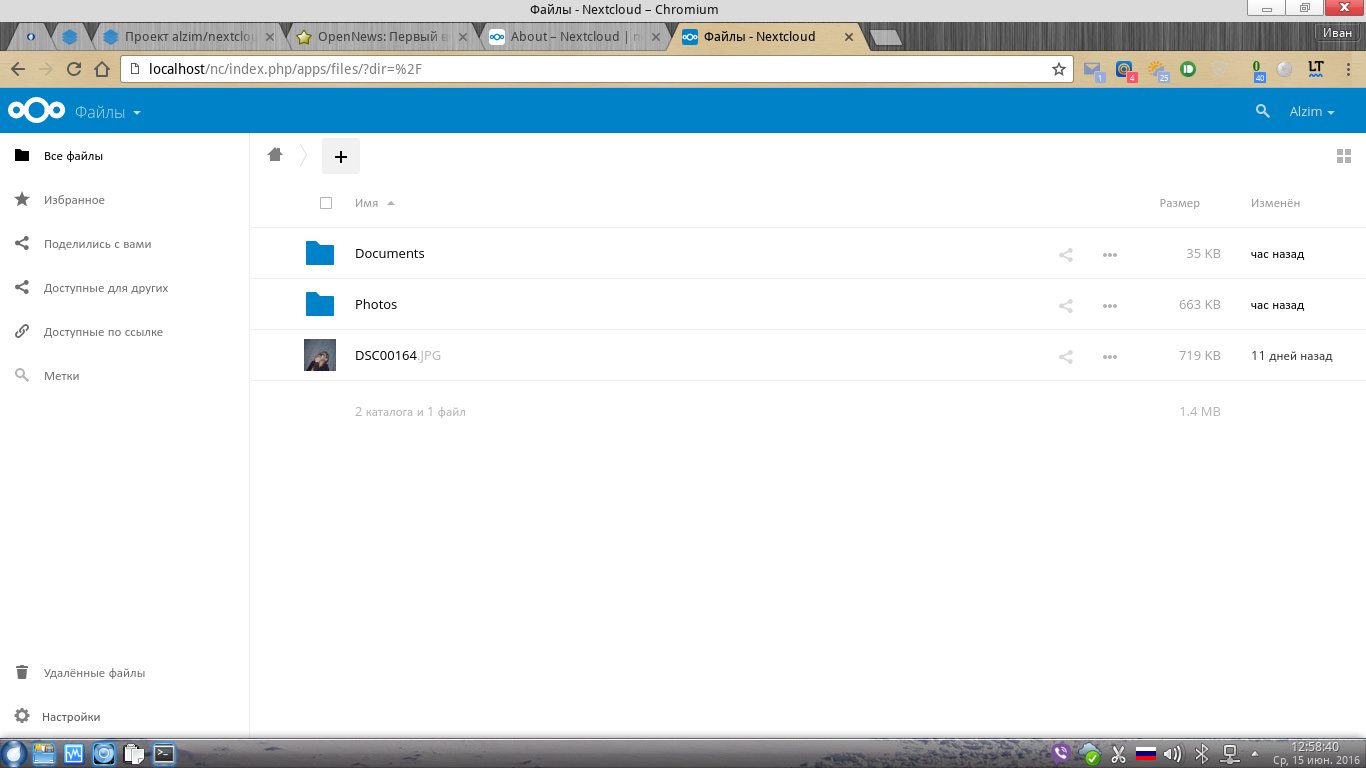1366x768 pixels.
Task: Open the three-dot actions for Documents
Action: pos(1109,254)
